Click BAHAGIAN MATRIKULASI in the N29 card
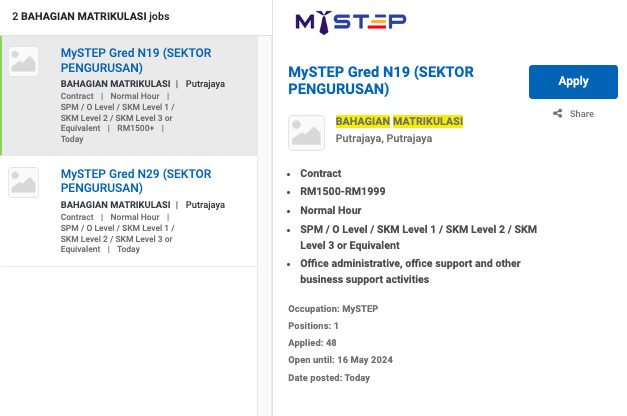Viewport: 627px width, 416px height. (114, 205)
